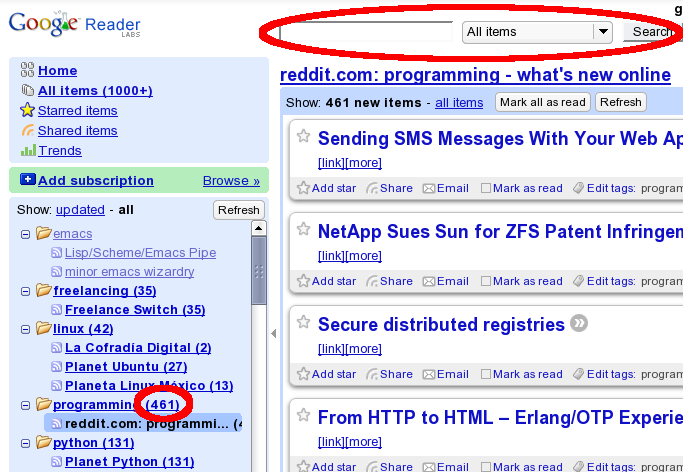The width and height of the screenshot is (683, 472).
Task: Open the Home link
Action: click(x=57, y=71)
